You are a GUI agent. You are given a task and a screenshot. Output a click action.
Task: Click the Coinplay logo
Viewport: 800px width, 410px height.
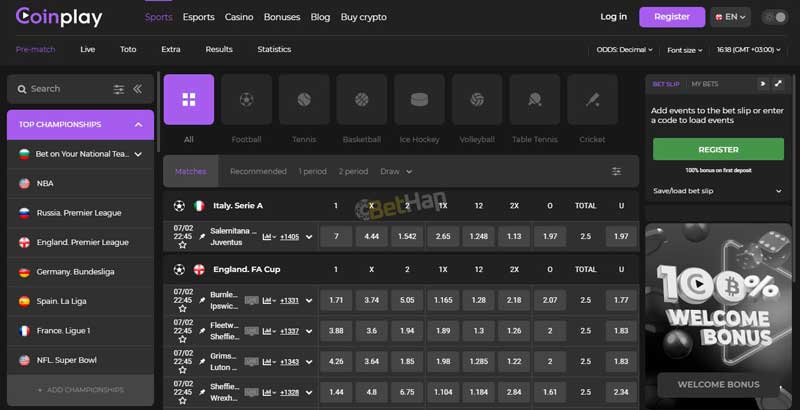pos(59,17)
